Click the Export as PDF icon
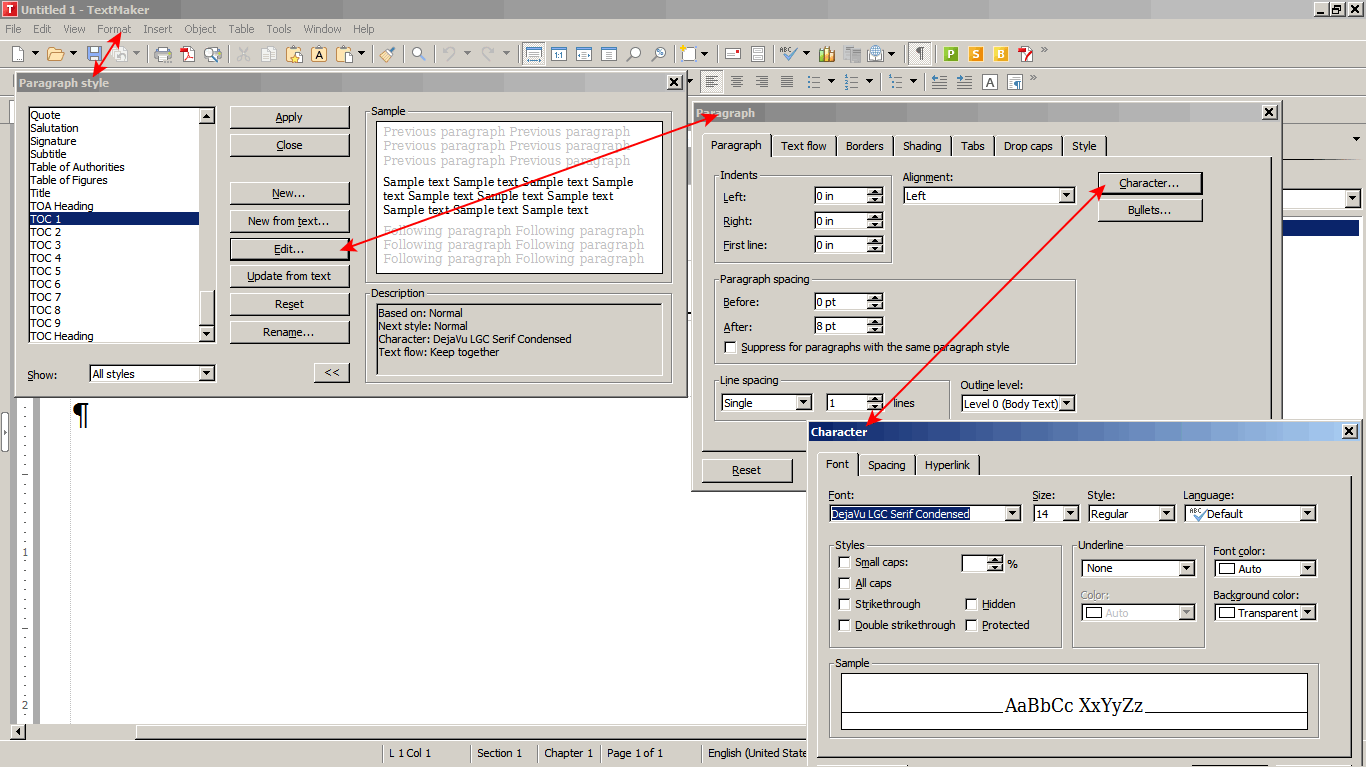 pos(187,54)
